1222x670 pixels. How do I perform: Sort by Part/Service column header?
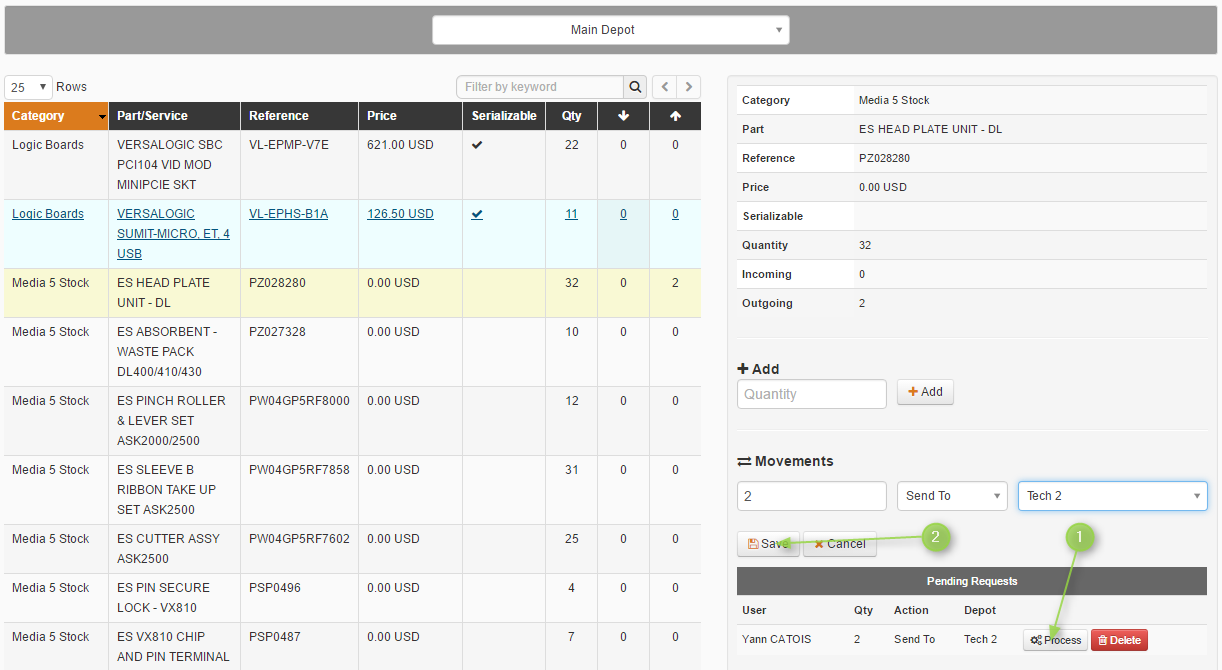(174, 116)
